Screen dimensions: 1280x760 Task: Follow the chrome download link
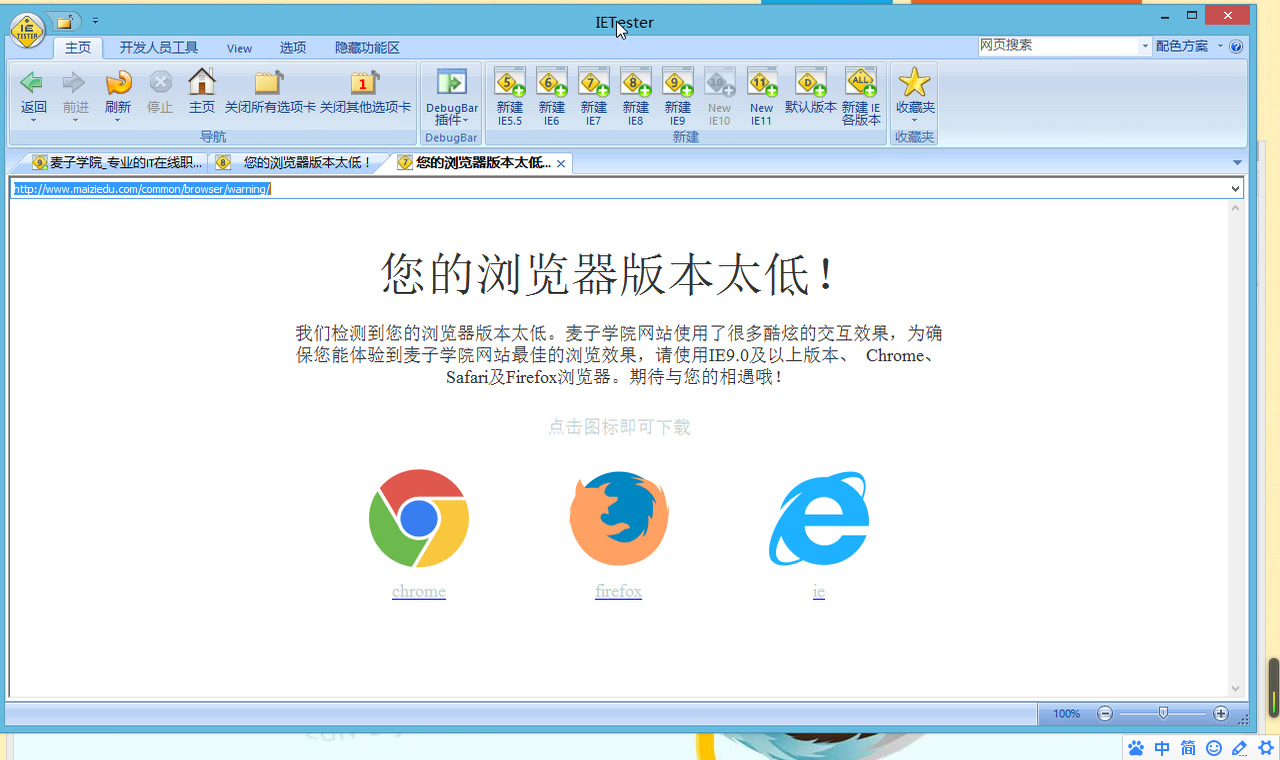tap(419, 591)
